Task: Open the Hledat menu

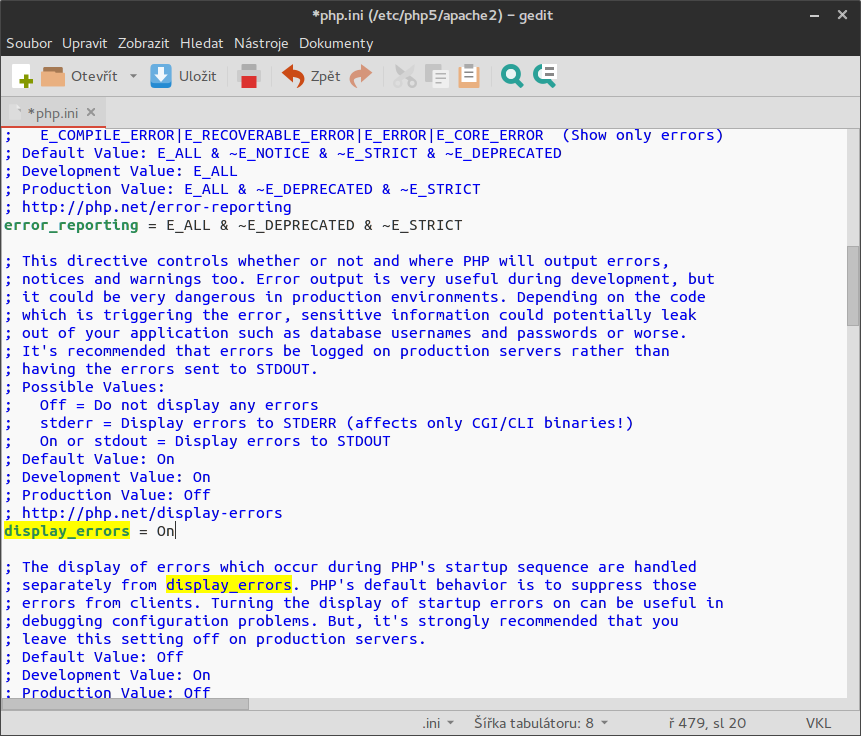Action: coord(202,43)
